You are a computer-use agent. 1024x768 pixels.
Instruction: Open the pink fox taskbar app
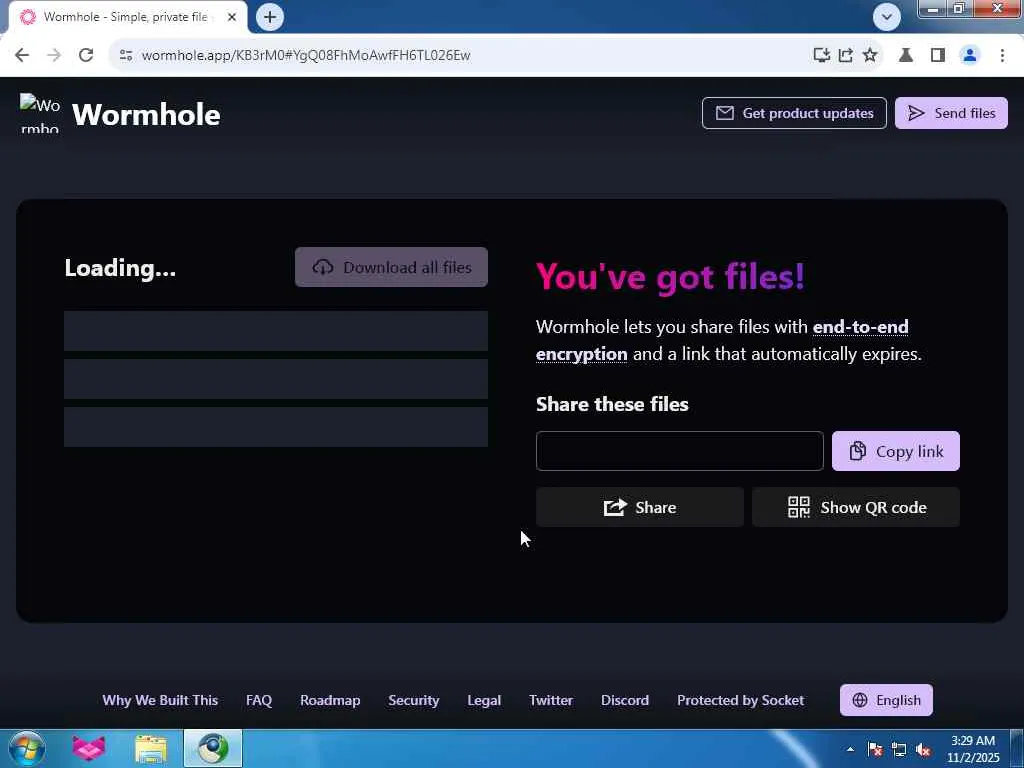click(x=88, y=748)
